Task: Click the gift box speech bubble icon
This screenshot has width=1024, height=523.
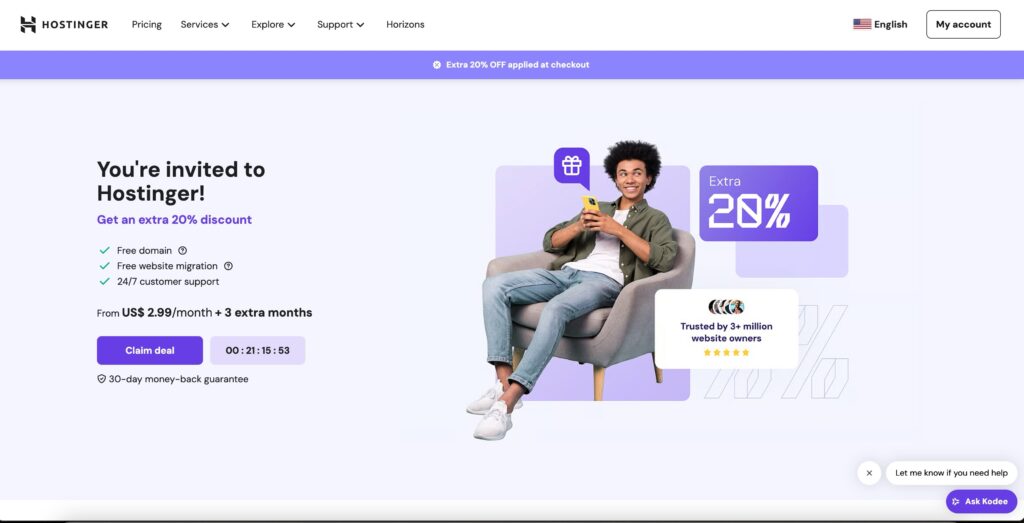Action: click(x=572, y=166)
